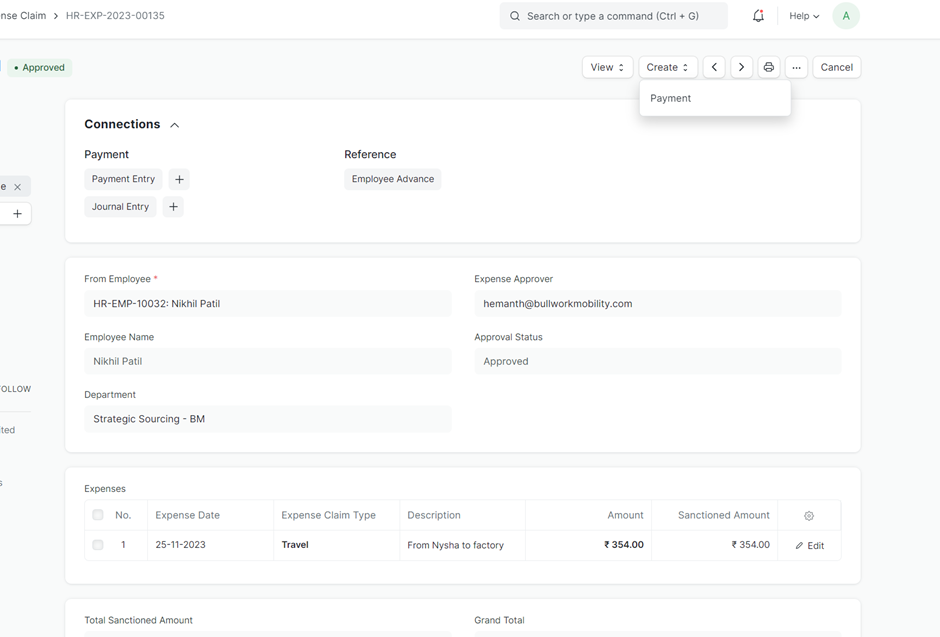Collapse the Connections section

click(x=174, y=125)
